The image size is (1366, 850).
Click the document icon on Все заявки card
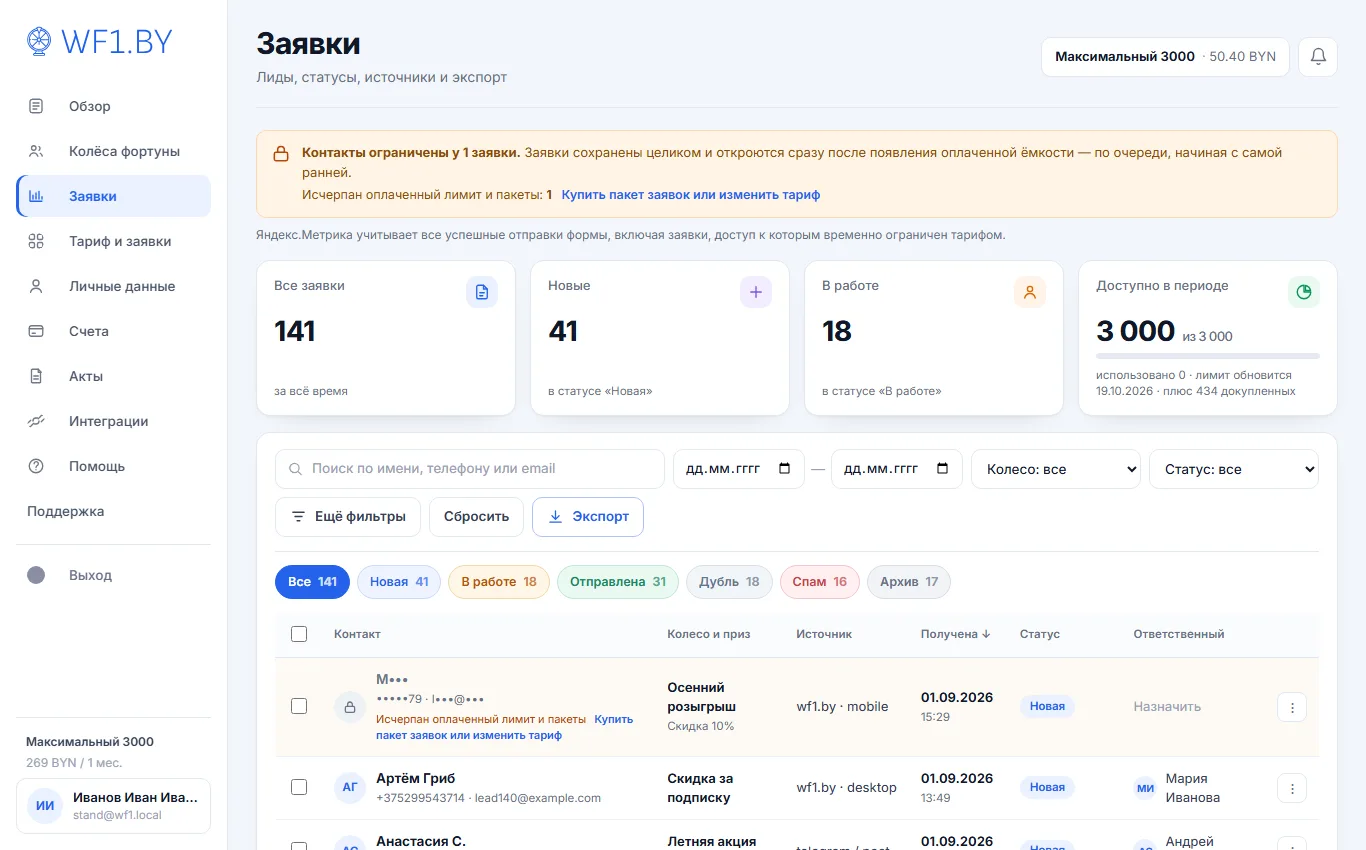click(x=482, y=292)
